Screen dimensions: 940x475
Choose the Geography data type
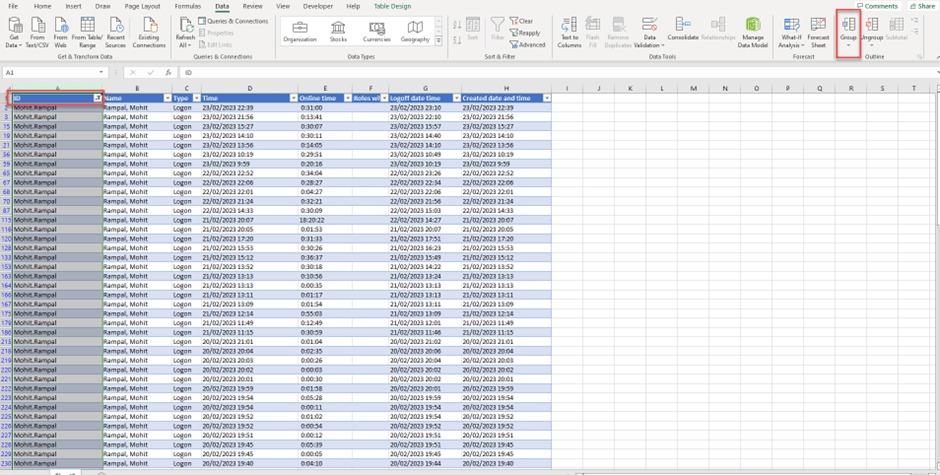(x=415, y=32)
